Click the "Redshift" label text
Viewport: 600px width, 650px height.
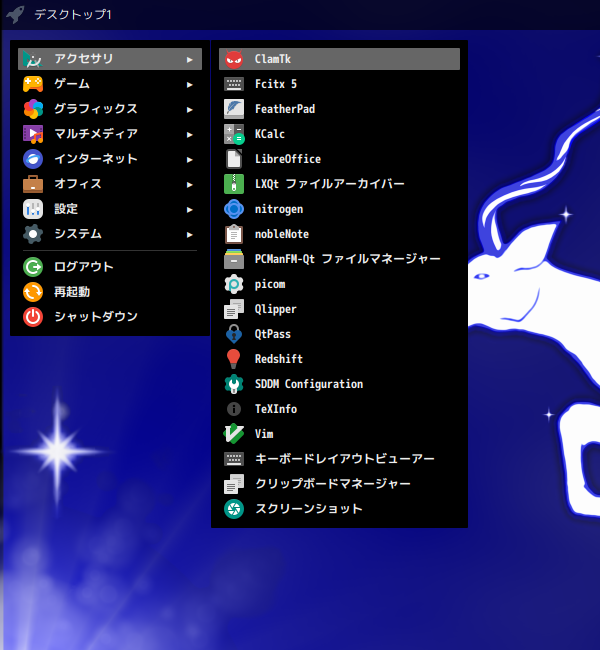coord(279,359)
